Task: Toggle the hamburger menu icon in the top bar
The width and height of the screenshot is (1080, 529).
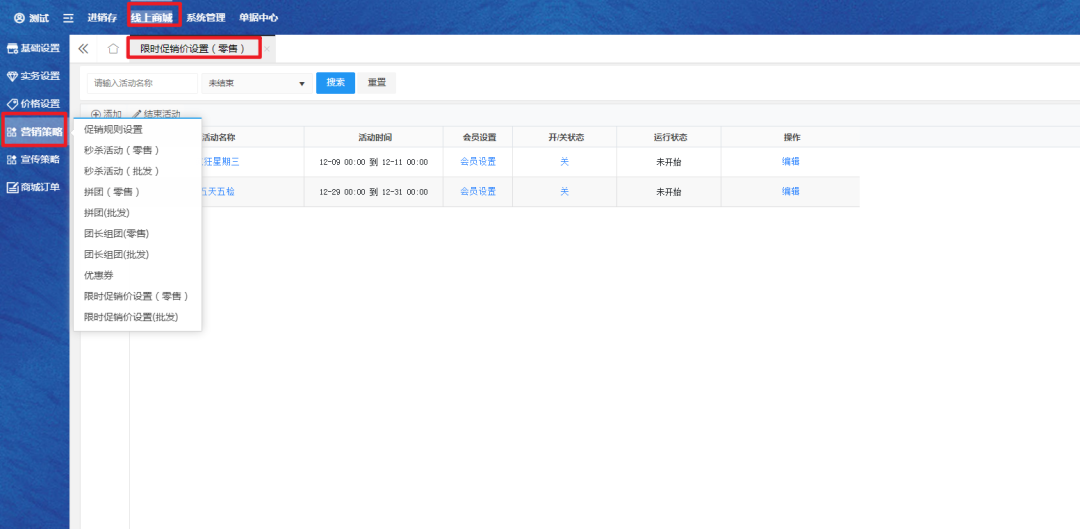Action: pos(68,18)
